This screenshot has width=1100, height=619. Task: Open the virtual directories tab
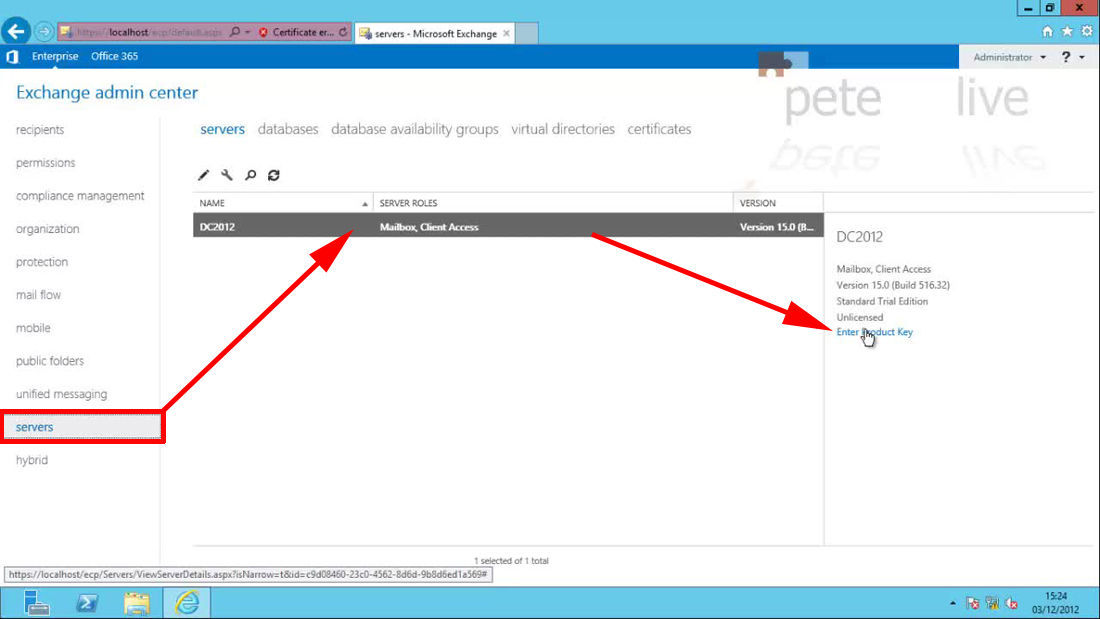(x=563, y=129)
